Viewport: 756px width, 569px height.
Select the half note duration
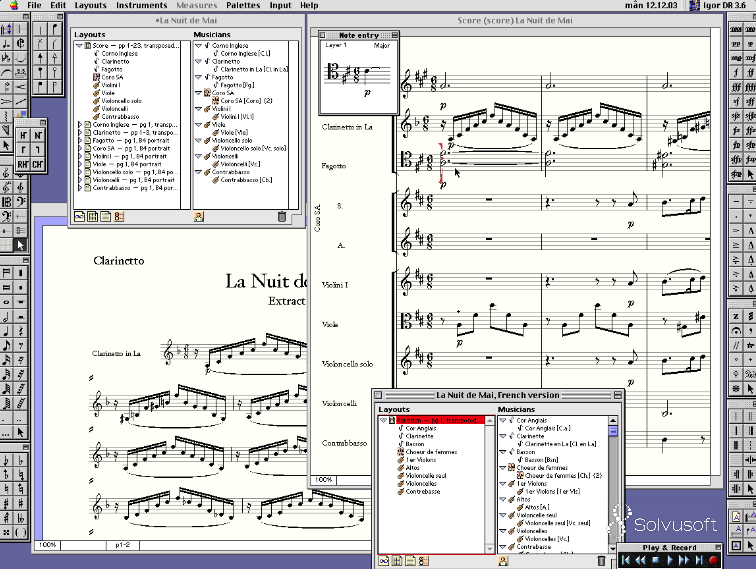6,317
